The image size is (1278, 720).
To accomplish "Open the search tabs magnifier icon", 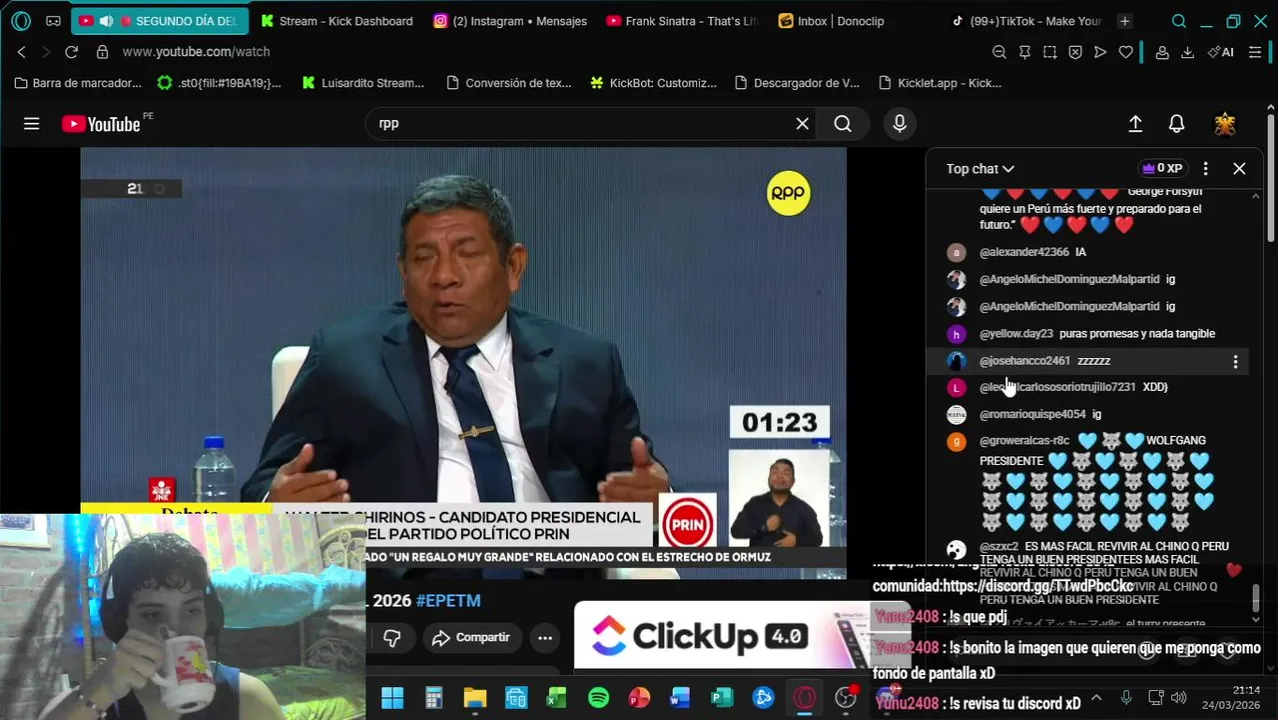I will 1179,21.
